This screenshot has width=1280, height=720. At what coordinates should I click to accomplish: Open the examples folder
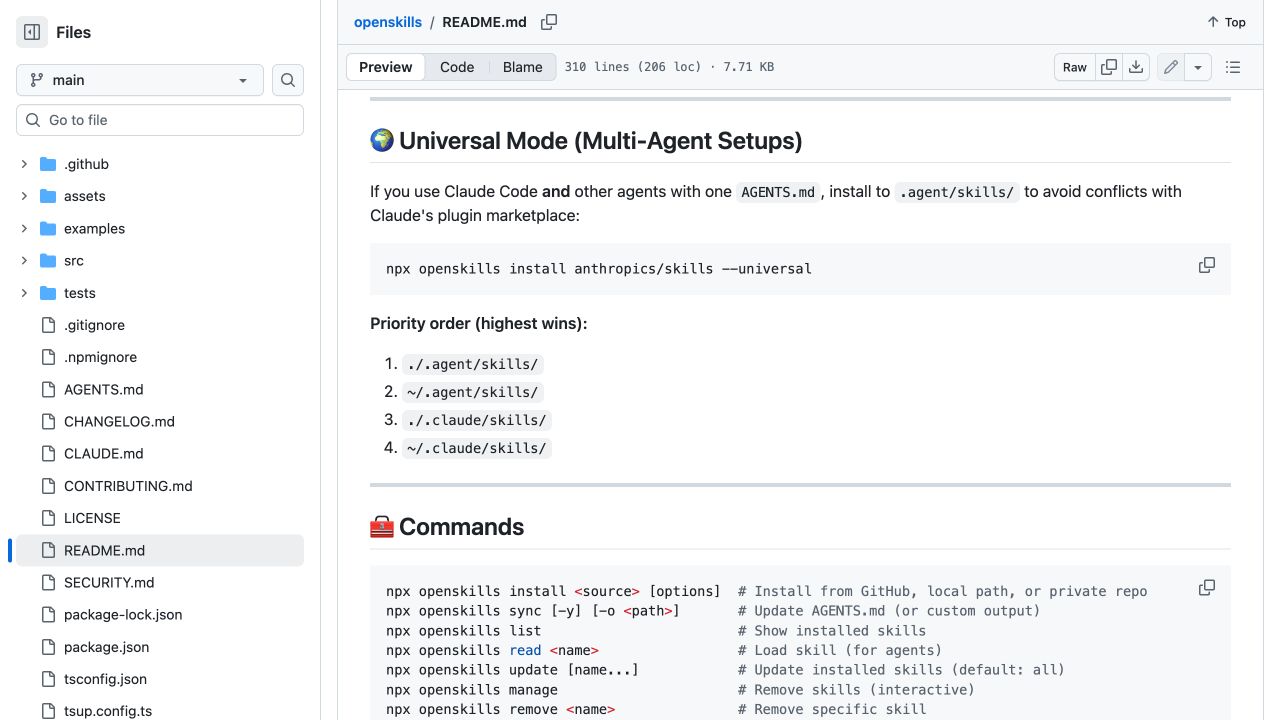click(94, 228)
